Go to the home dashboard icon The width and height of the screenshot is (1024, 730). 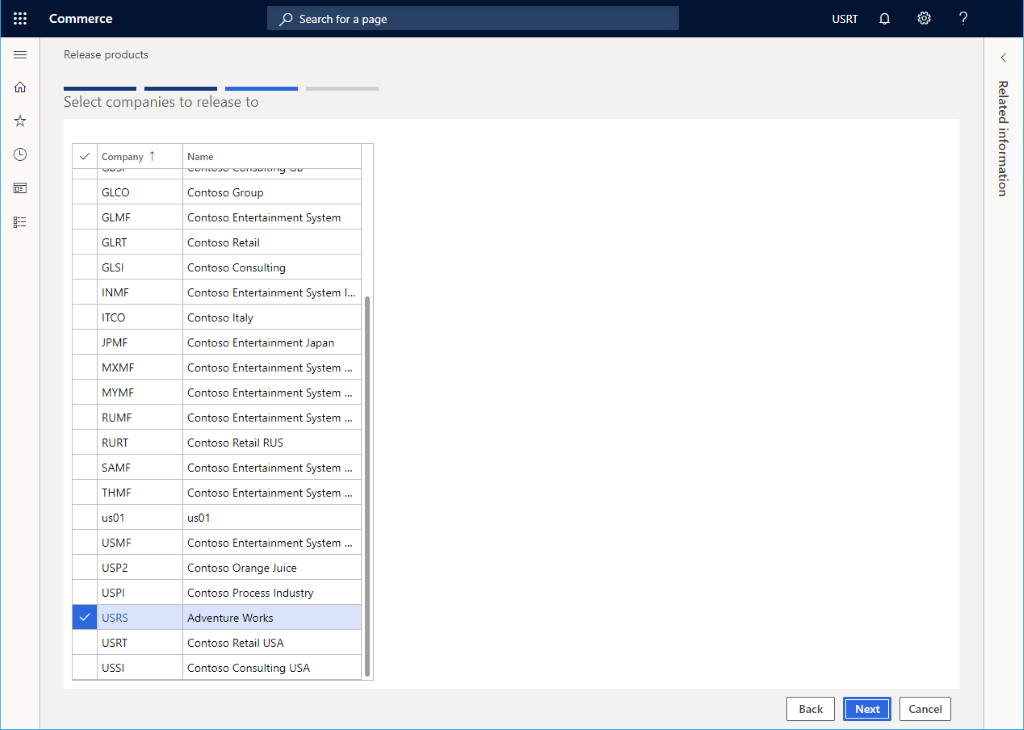19,87
